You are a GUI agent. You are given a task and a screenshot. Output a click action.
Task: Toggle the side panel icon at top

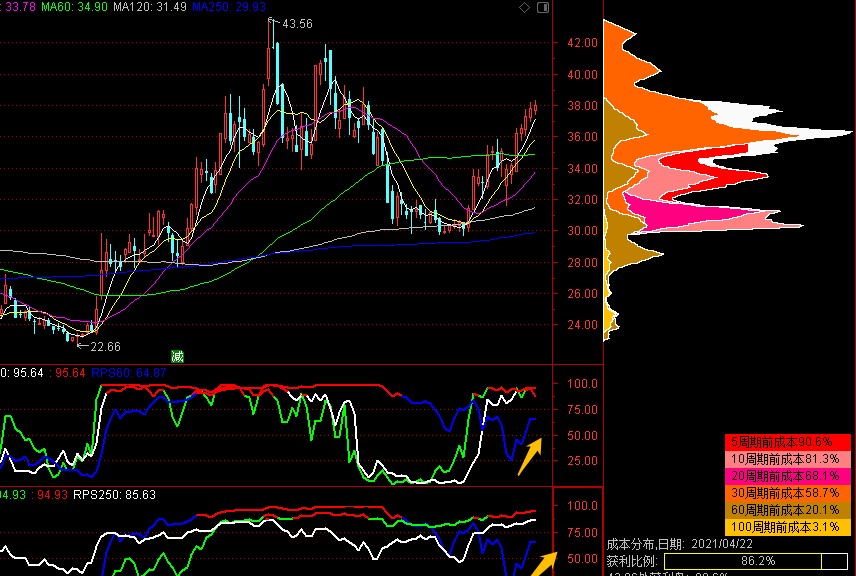[543, 7]
